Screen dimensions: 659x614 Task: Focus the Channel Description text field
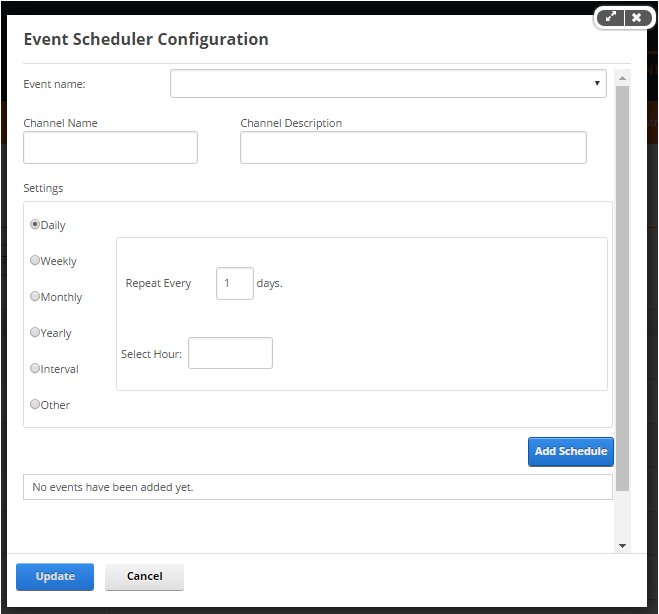413,148
